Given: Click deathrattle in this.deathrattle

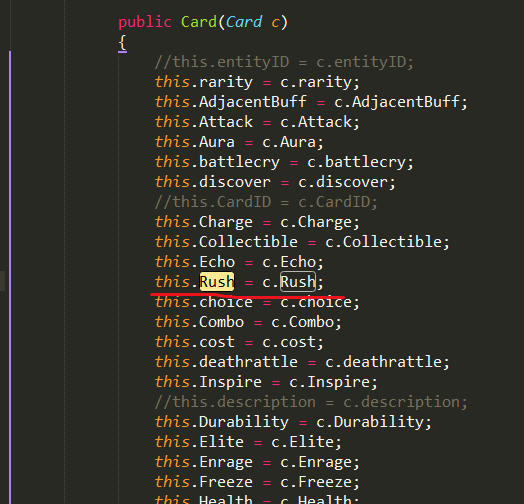Looking at the screenshot, I should click(248, 362).
